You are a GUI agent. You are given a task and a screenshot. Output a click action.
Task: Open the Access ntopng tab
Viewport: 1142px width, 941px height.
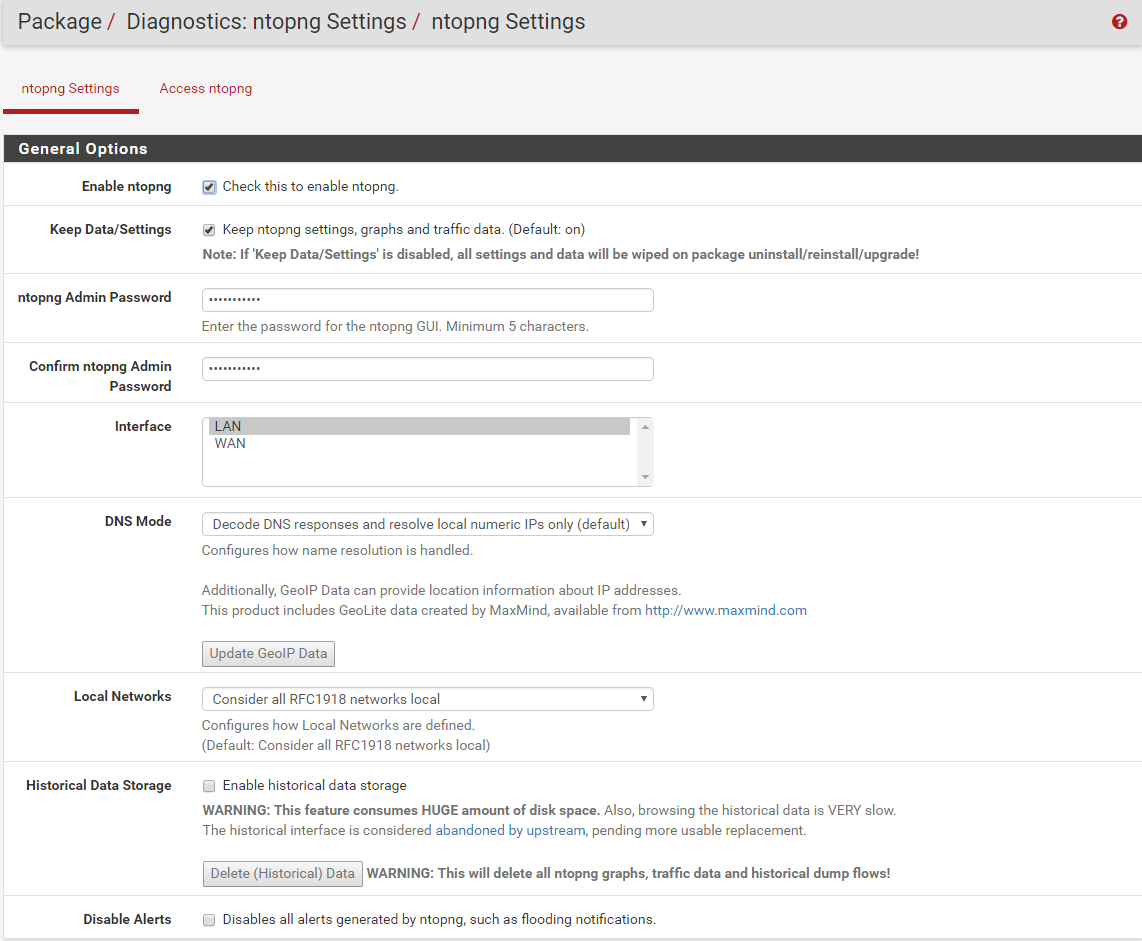point(205,89)
